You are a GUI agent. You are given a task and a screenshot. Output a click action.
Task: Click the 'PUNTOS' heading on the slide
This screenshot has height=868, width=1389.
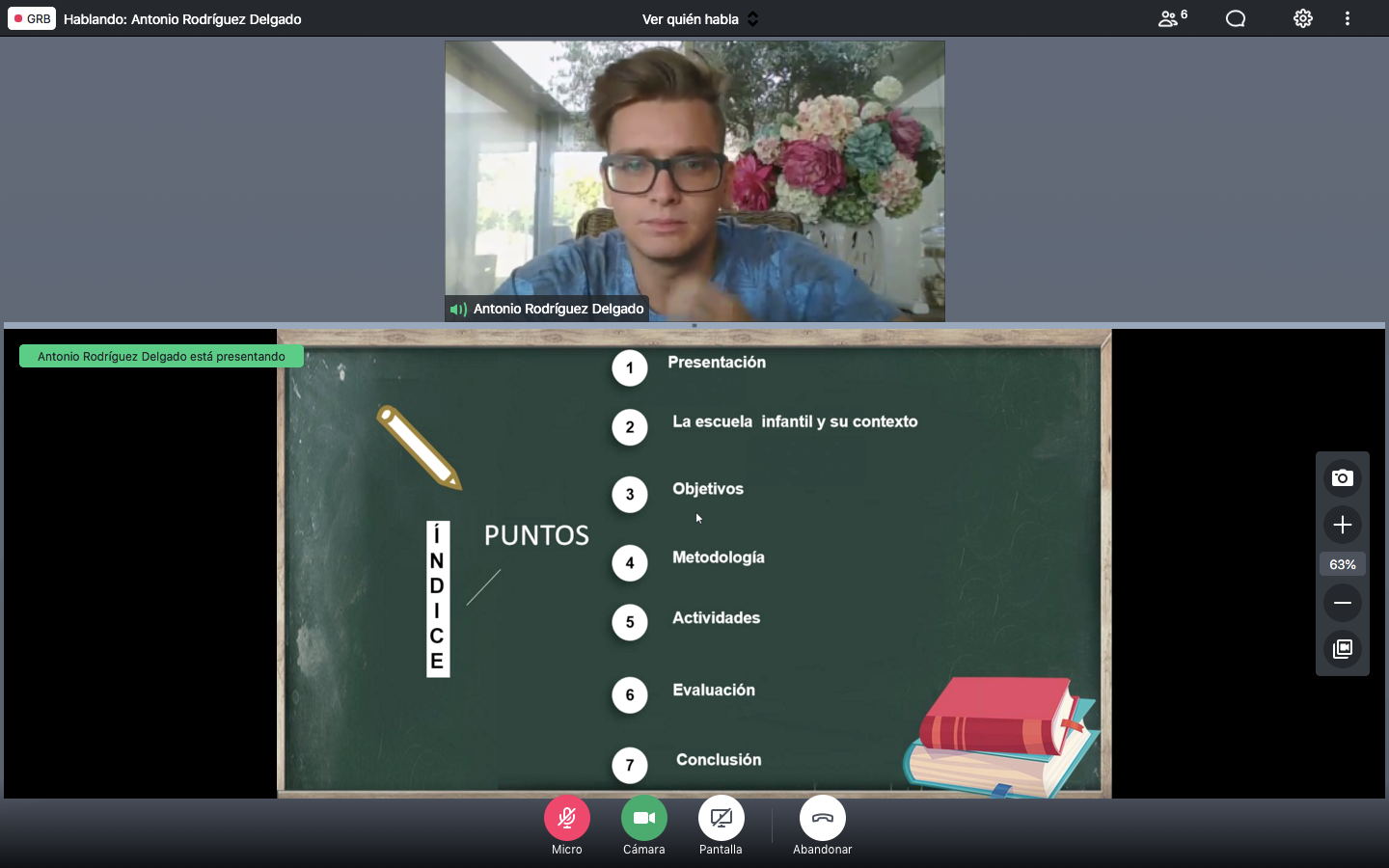536,535
